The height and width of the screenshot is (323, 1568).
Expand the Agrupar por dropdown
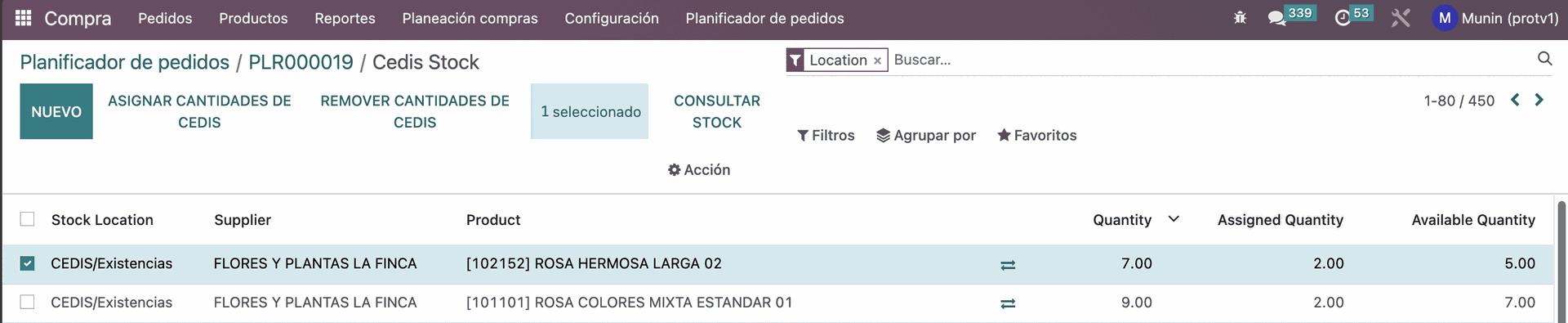(926, 136)
